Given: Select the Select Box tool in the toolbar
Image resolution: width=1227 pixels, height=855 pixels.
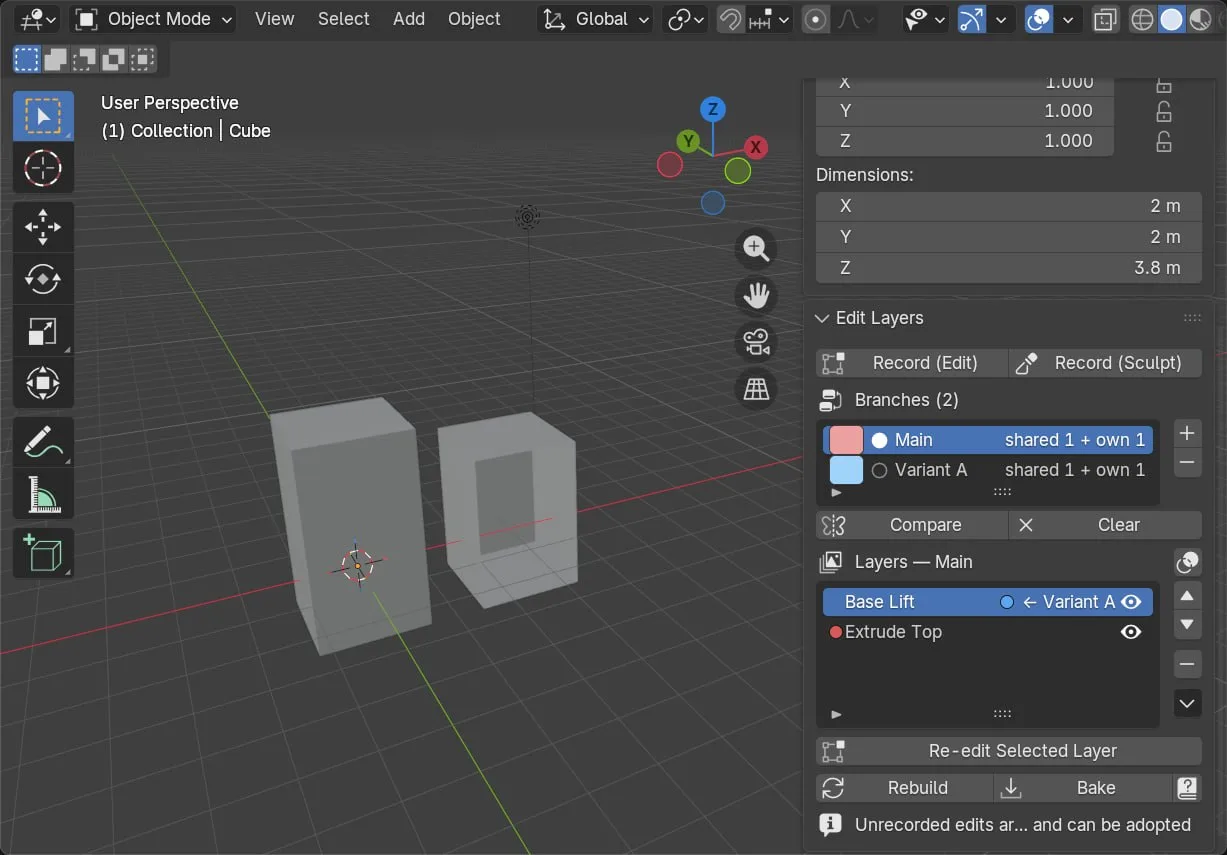Looking at the screenshot, I should (43, 116).
